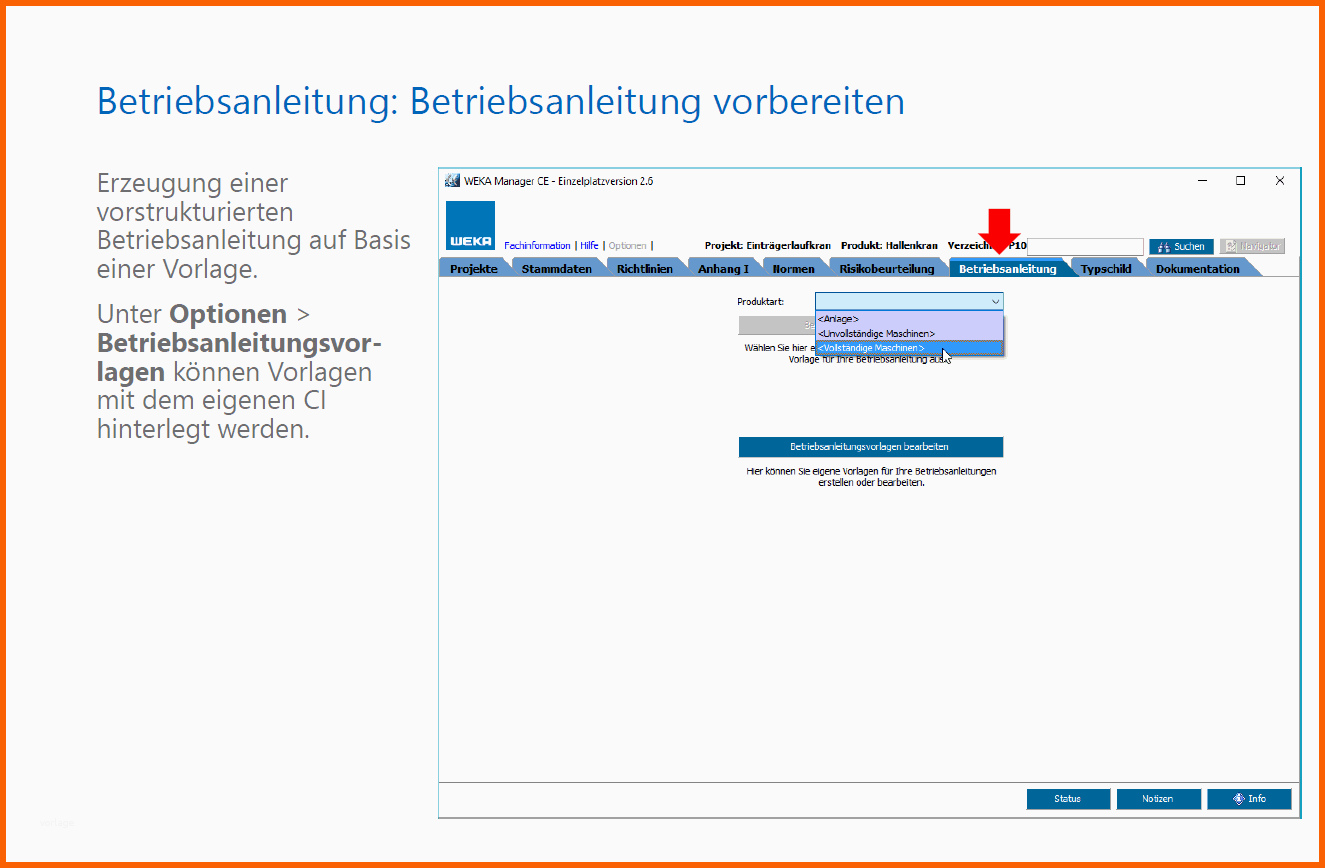Viewport: 1325px width, 868px height.
Task: Go to the Typschild tab
Action: pyautogui.click(x=1106, y=269)
